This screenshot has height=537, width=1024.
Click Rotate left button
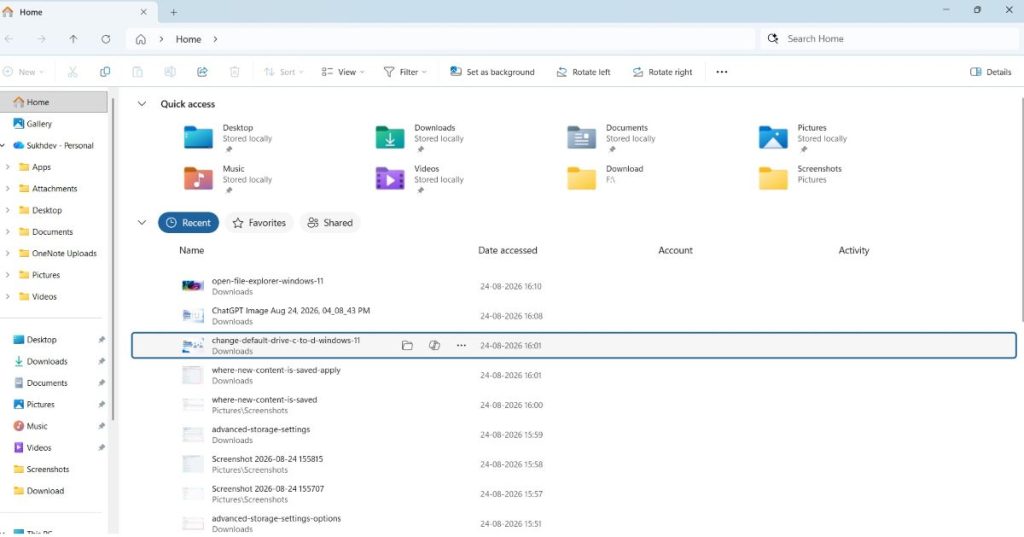(583, 72)
